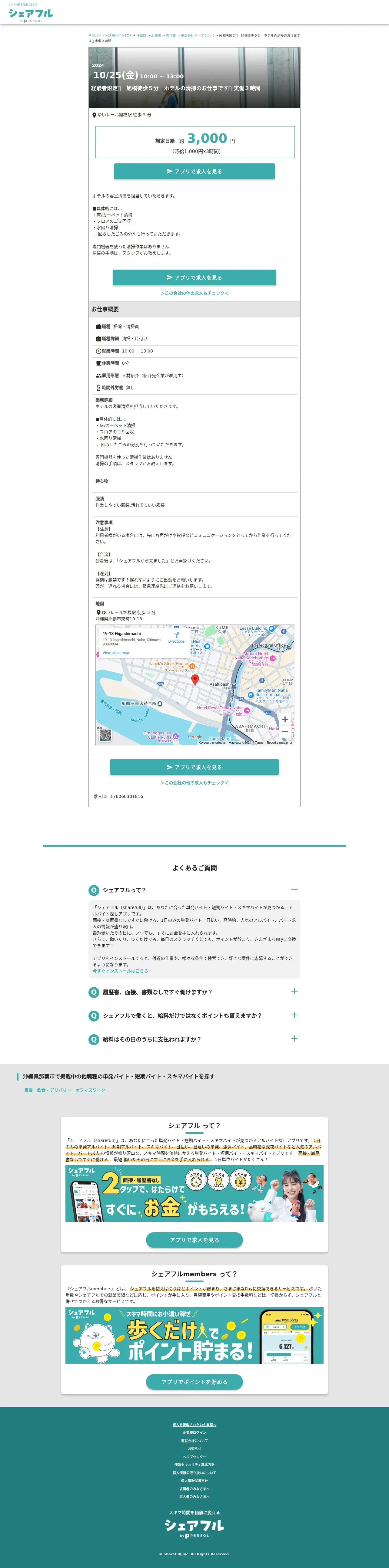389x1568 pixels.
Task: Open 農業 job category link
Action: (29, 1090)
